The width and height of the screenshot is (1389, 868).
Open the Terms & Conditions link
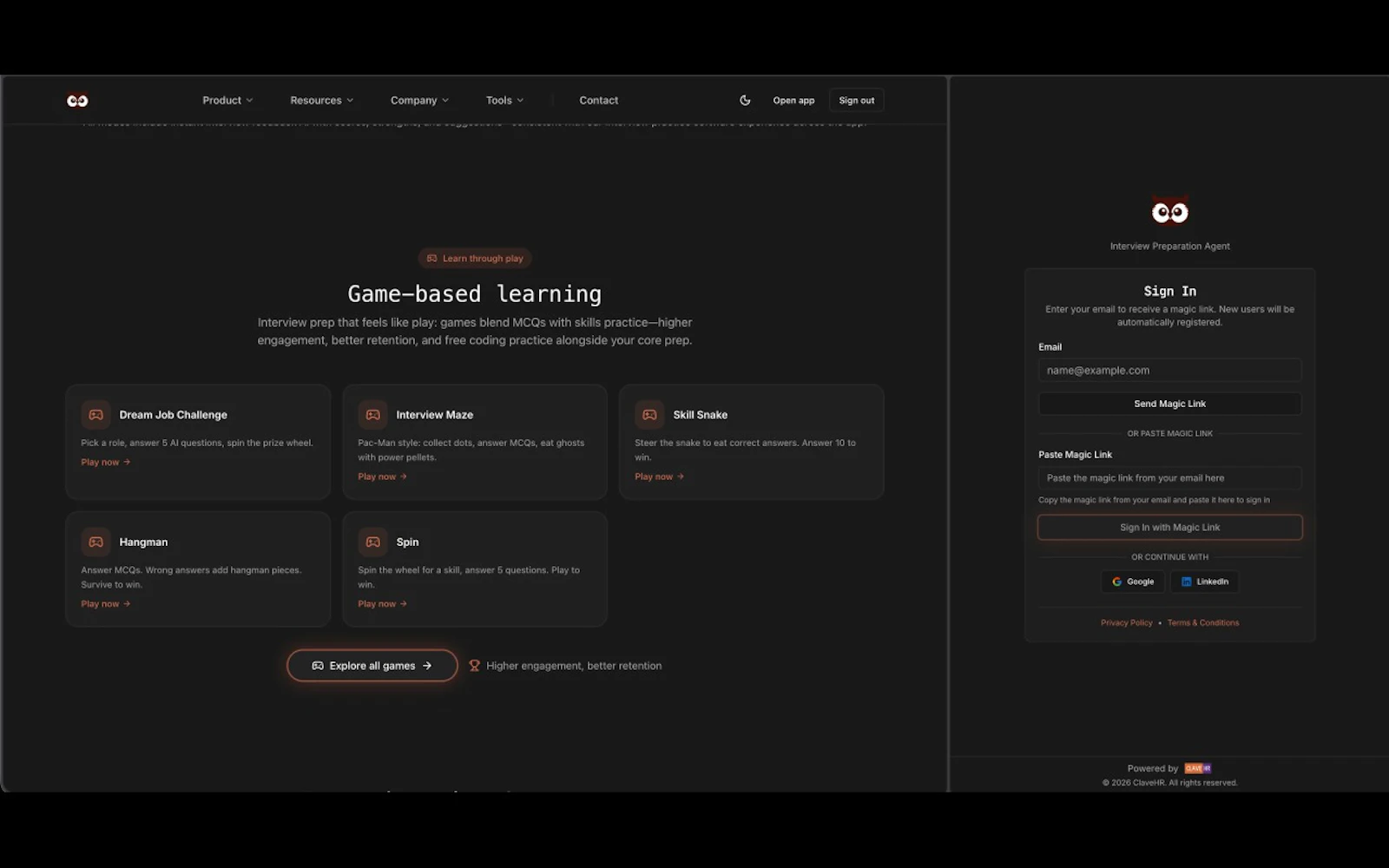click(1202, 623)
